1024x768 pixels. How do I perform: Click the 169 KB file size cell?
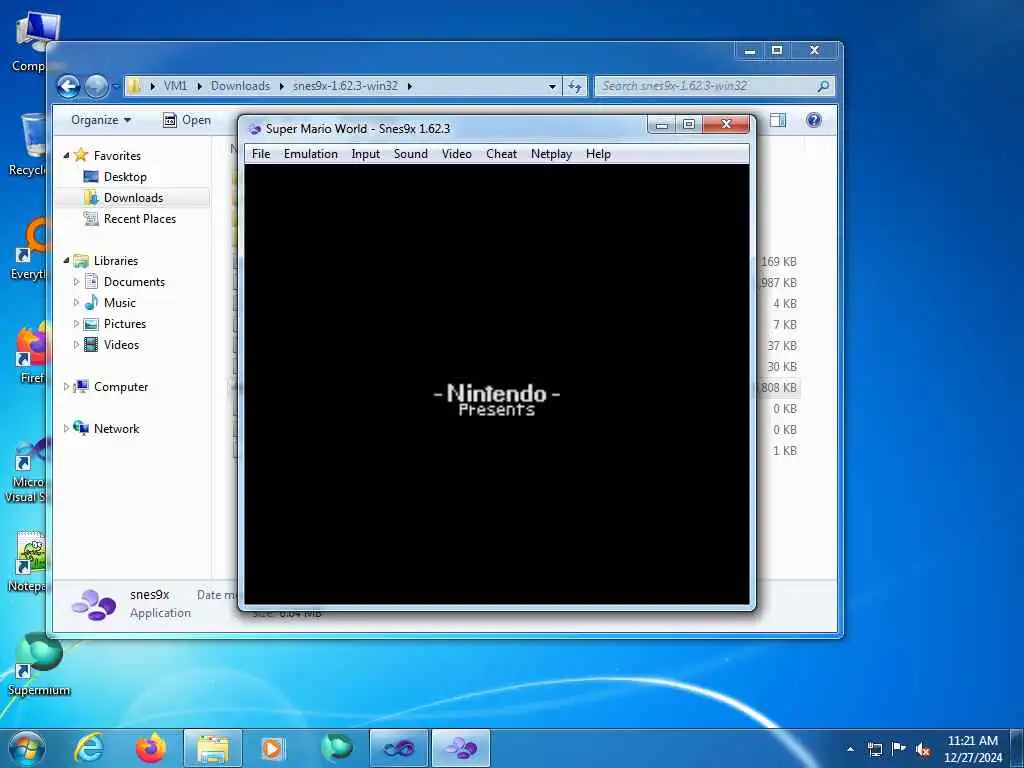[778, 262]
